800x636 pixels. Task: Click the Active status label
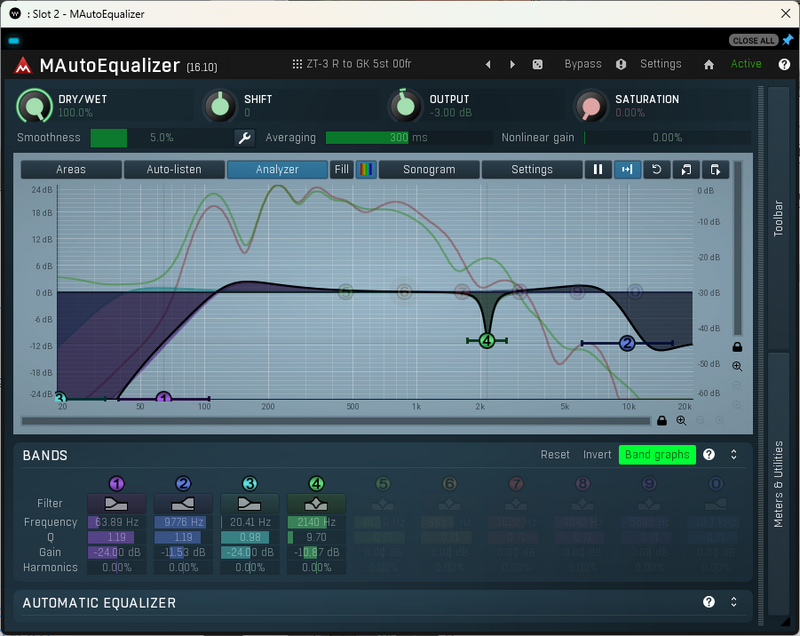pos(746,64)
